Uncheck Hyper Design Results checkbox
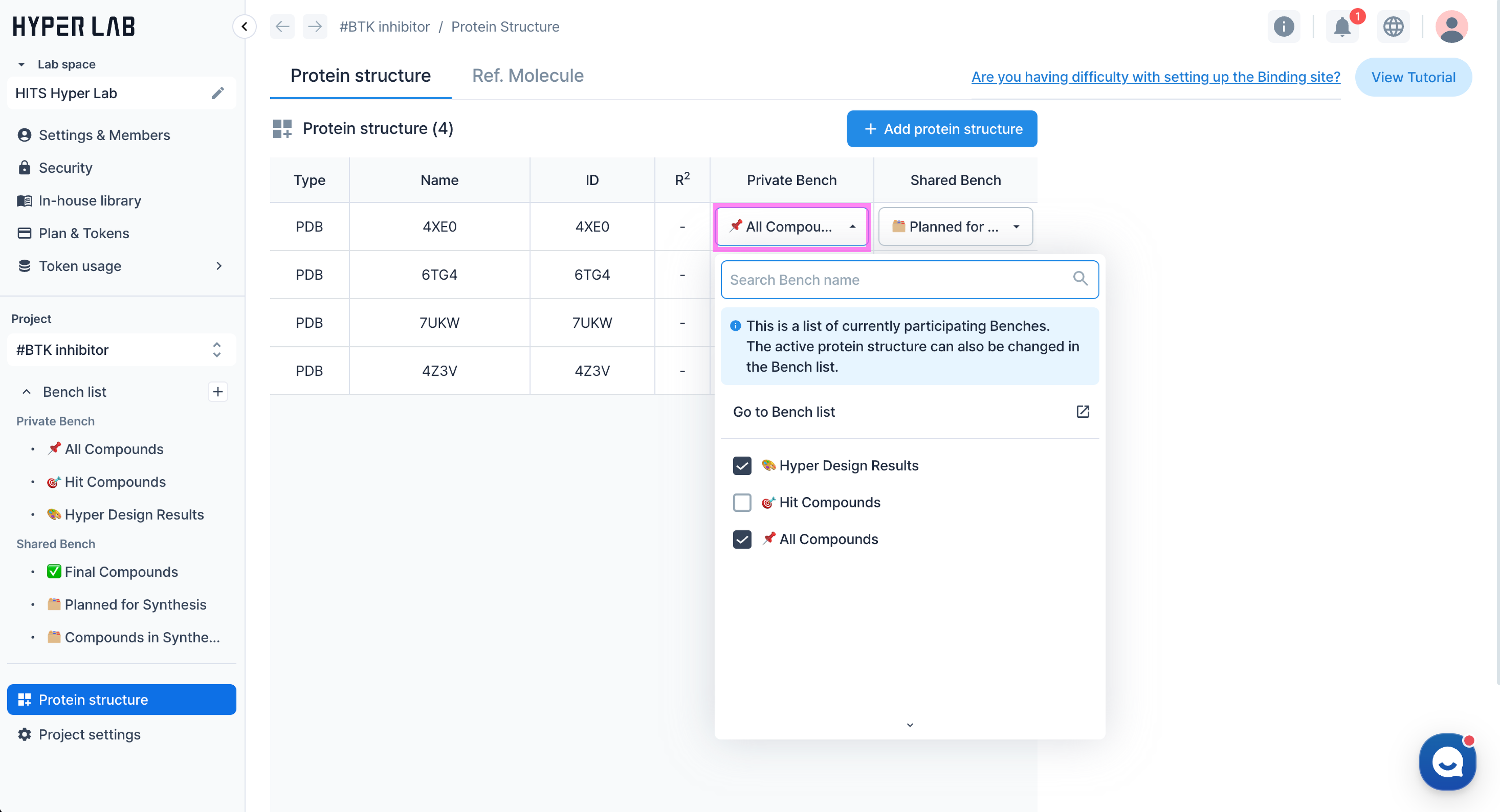The width and height of the screenshot is (1500, 812). click(x=742, y=466)
